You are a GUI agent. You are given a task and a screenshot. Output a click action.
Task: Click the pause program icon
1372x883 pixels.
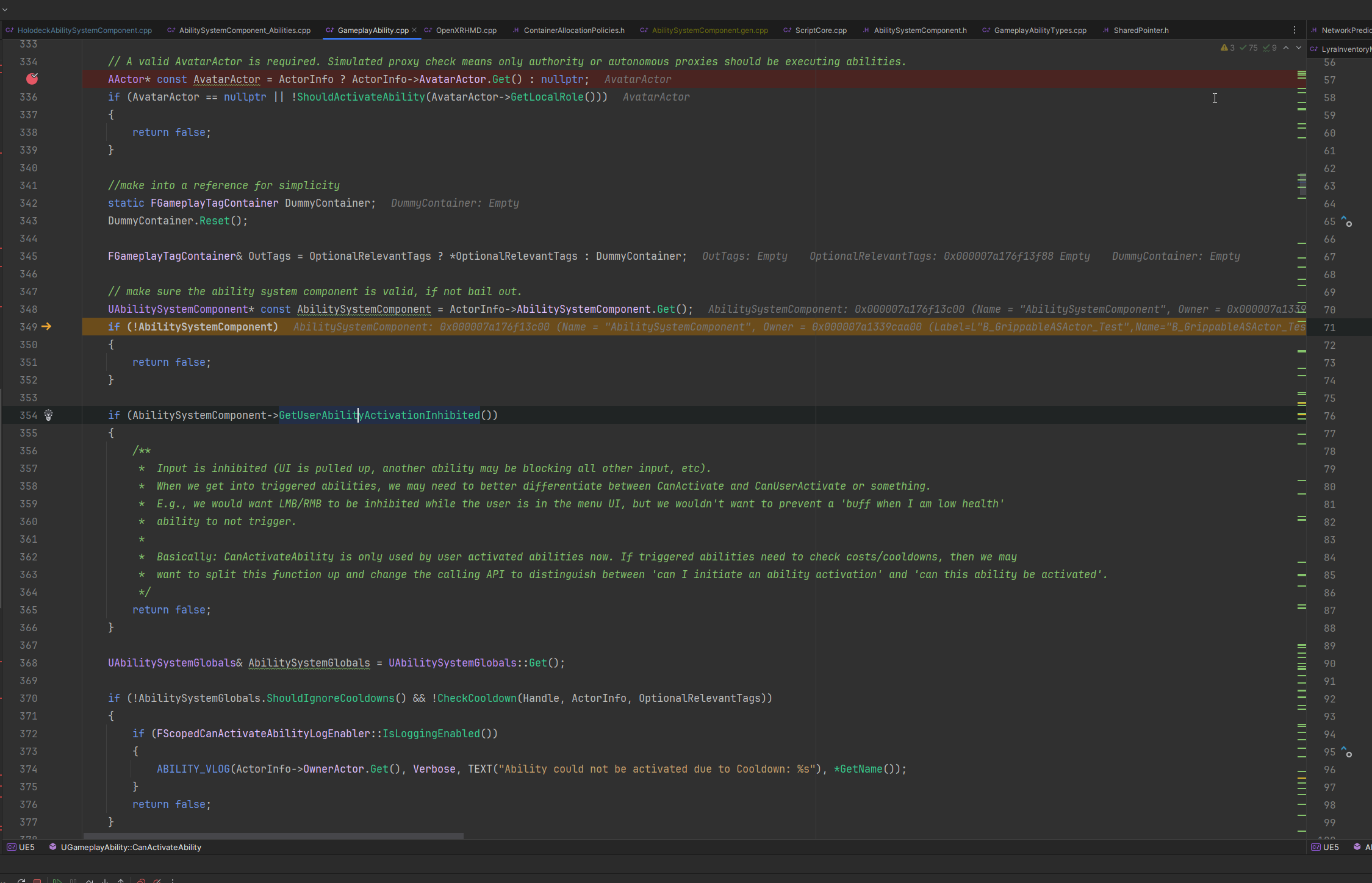point(73,881)
